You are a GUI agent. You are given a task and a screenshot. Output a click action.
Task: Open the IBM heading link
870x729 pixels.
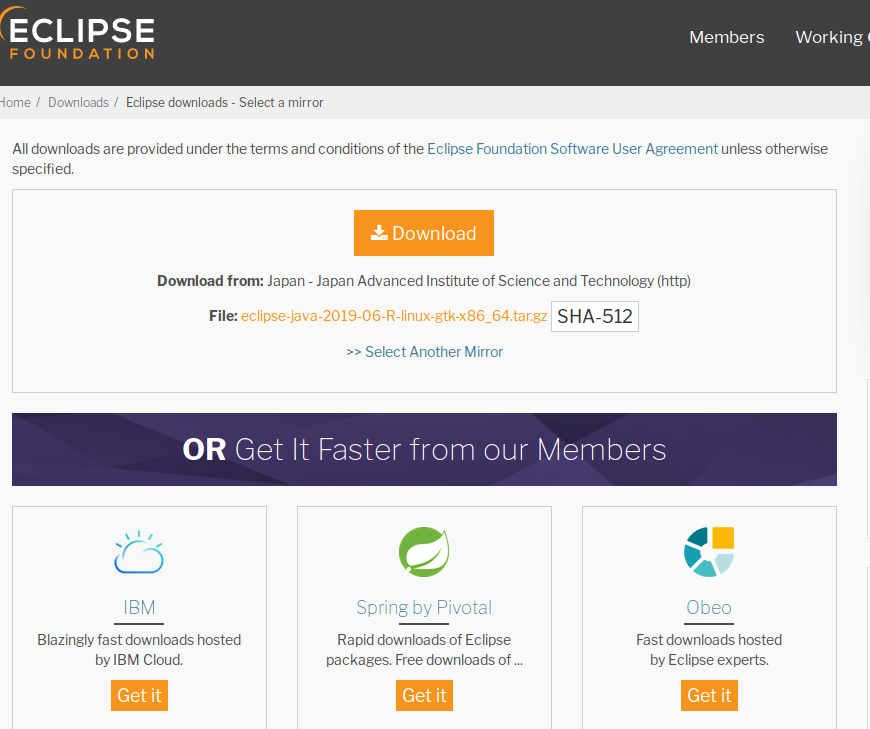(x=139, y=608)
